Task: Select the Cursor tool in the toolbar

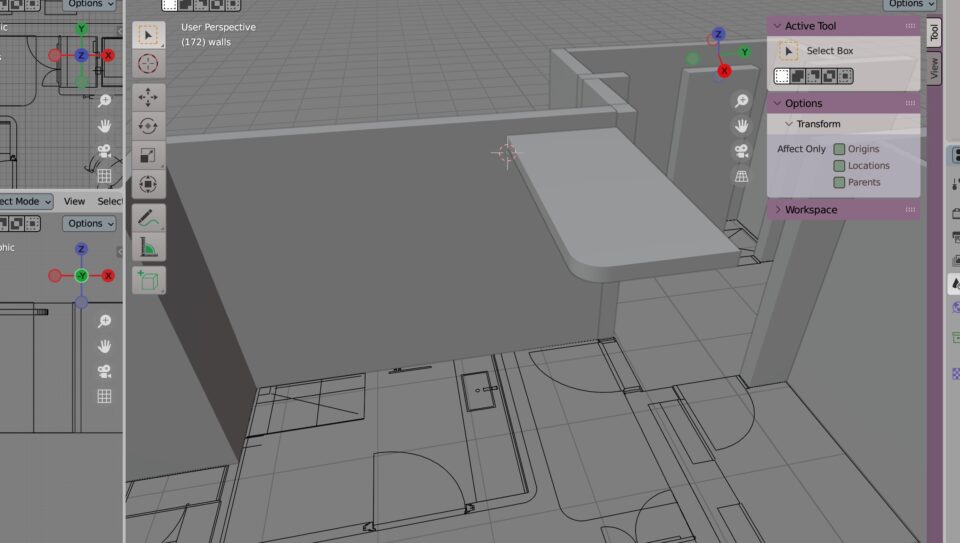Action: (x=148, y=64)
